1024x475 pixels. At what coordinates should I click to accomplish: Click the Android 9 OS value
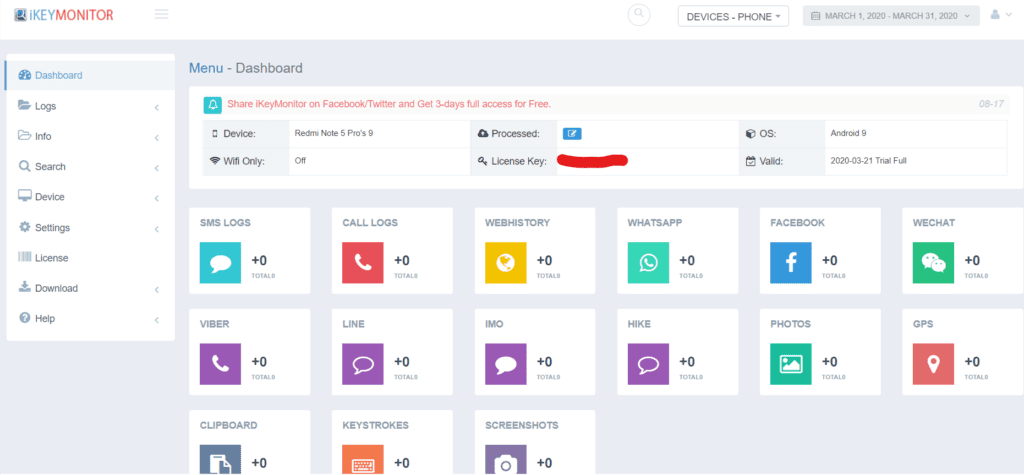(x=848, y=133)
